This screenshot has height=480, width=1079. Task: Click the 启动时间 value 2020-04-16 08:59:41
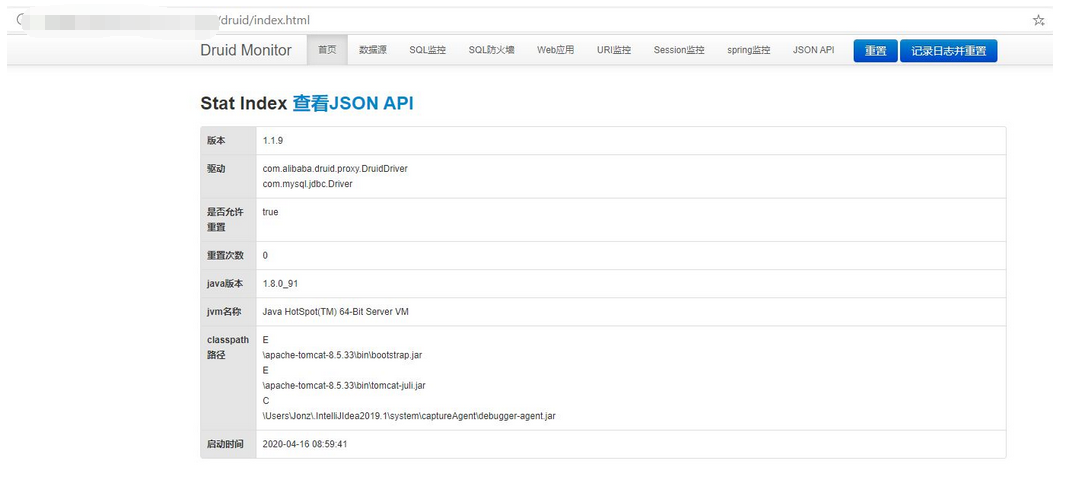point(304,444)
